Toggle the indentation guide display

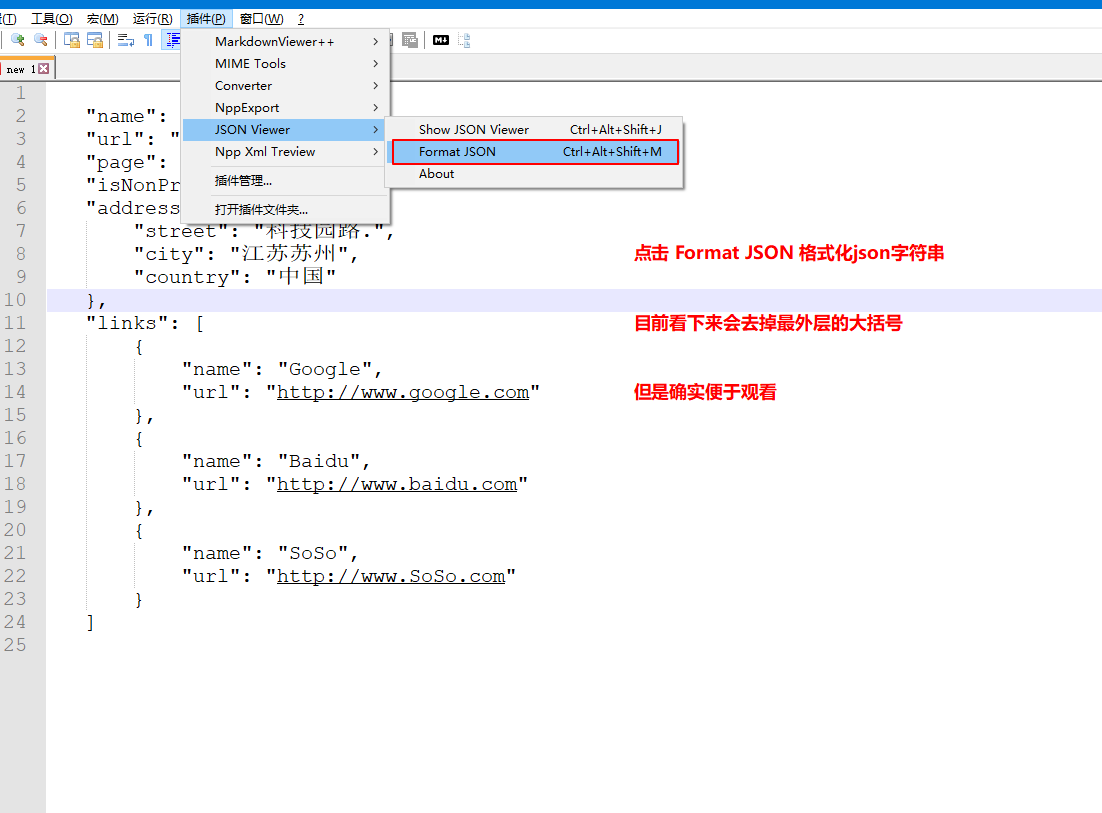(x=173, y=40)
